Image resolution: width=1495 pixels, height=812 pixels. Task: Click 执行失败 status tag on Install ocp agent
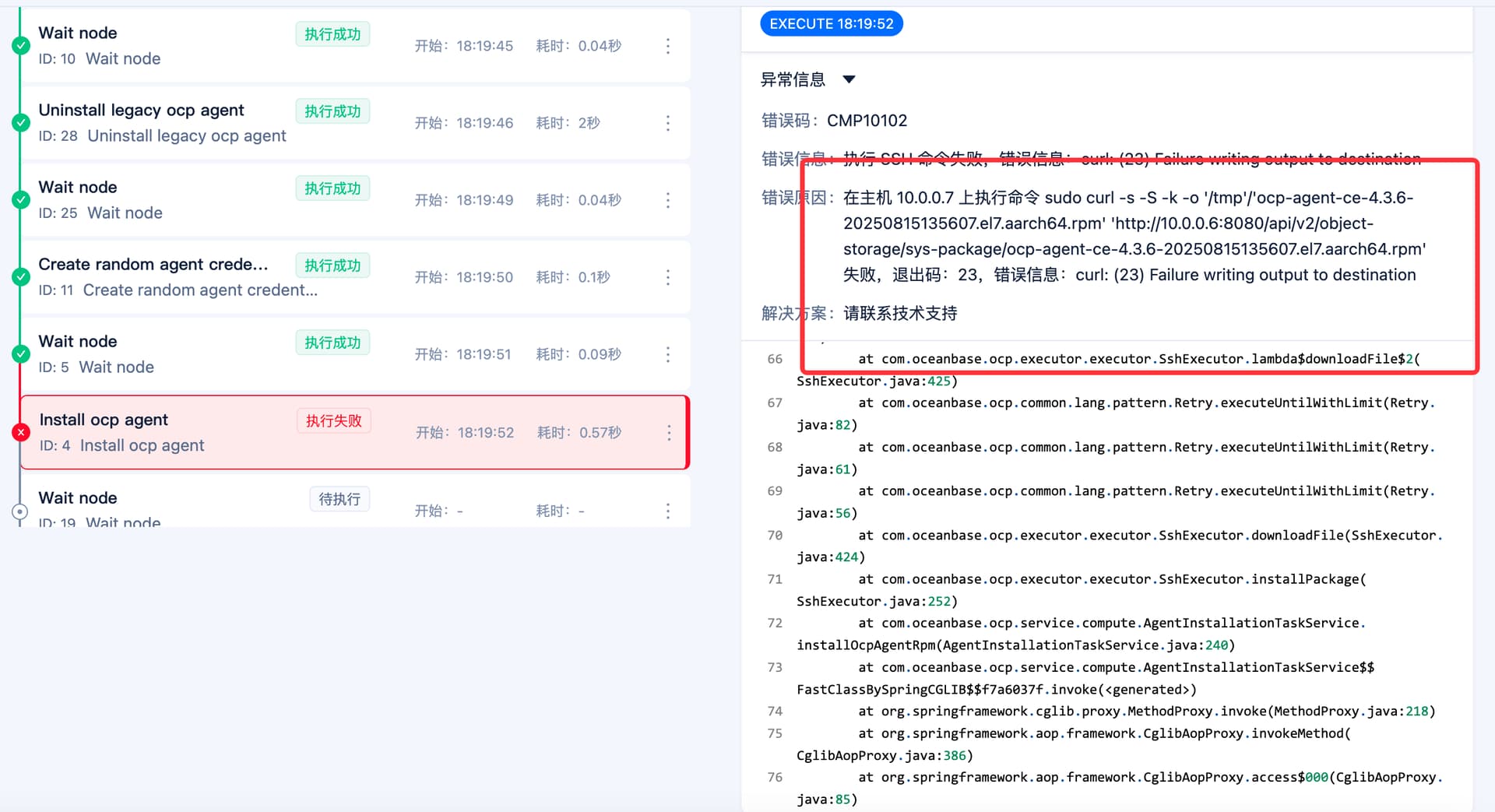pyautogui.click(x=333, y=421)
